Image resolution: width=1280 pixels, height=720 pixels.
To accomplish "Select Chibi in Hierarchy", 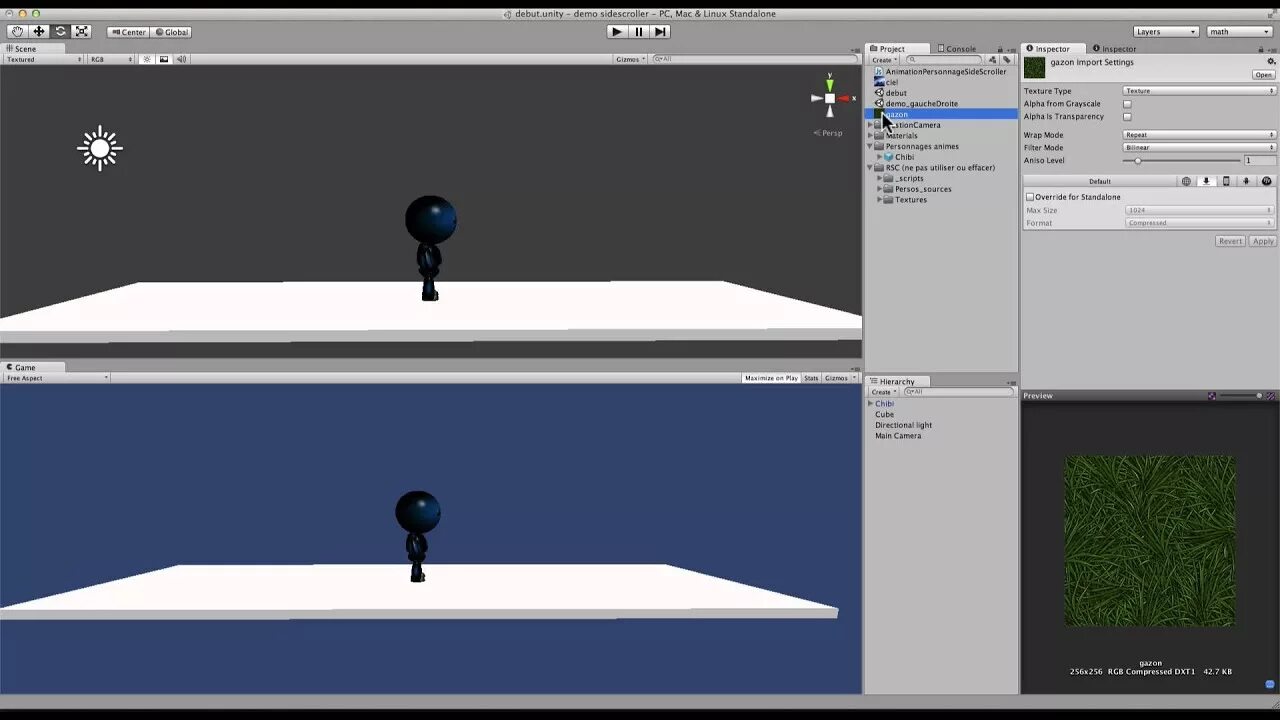I will 885,404.
